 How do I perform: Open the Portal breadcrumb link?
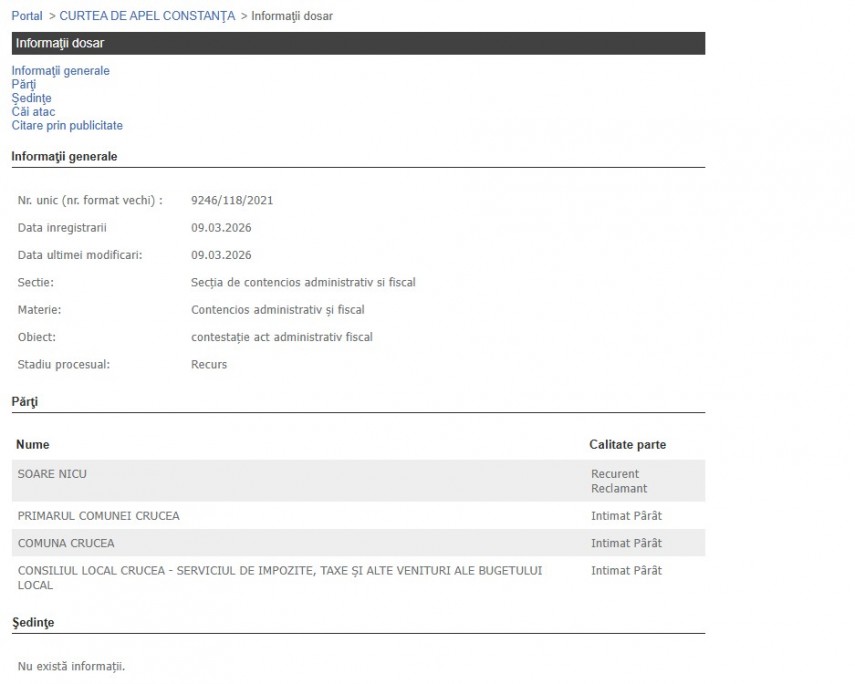27,16
